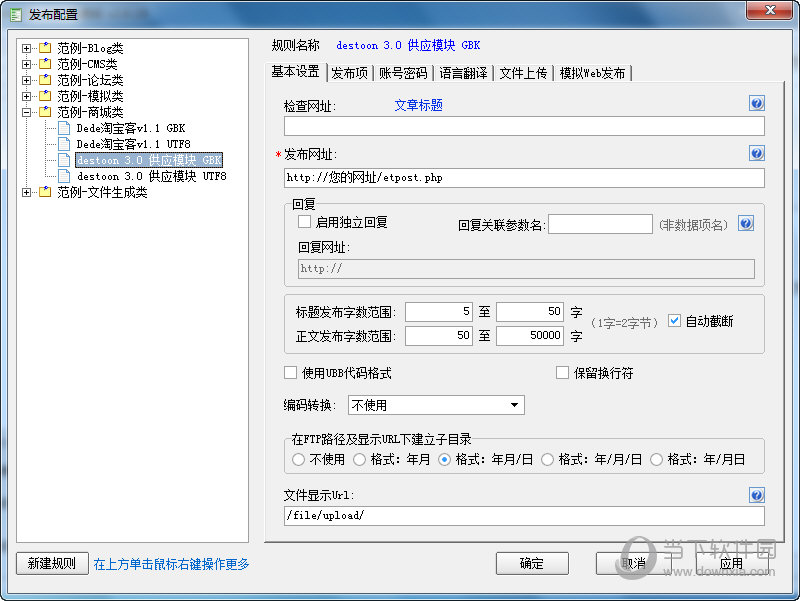Expand the 范例-Blog类 tree node
This screenshot has width=800, height=601.
pos(27,48)
